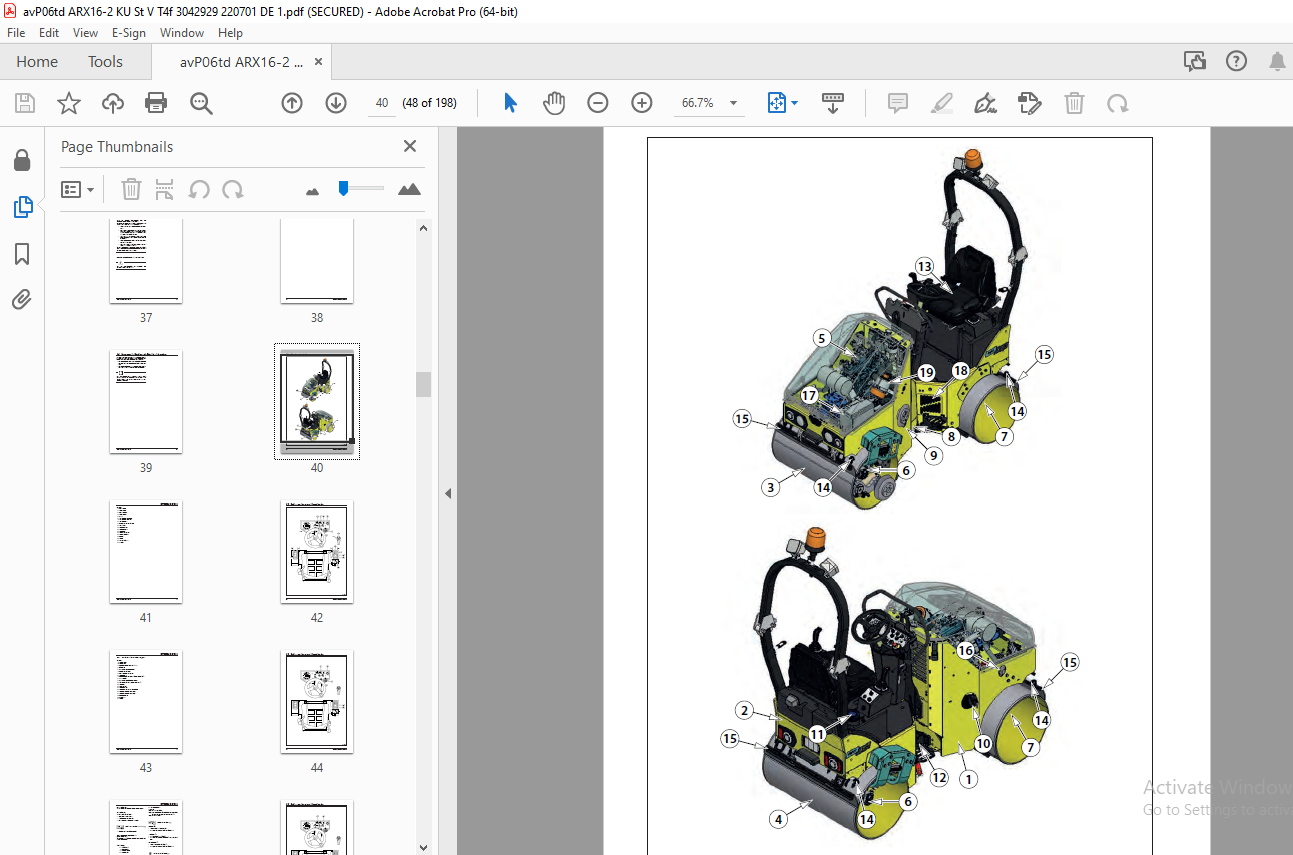Activate the Hand pan tool
This screenshot has width=1293, height=855.
(554, 103)
